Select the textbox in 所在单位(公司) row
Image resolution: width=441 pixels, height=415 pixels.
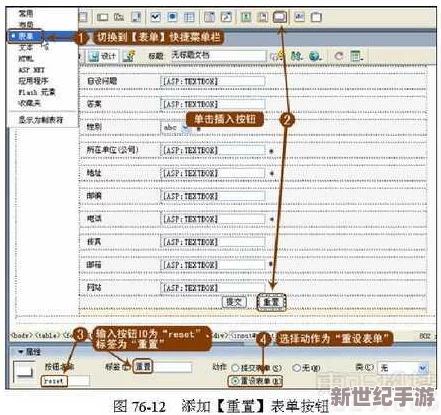point(213,150)
